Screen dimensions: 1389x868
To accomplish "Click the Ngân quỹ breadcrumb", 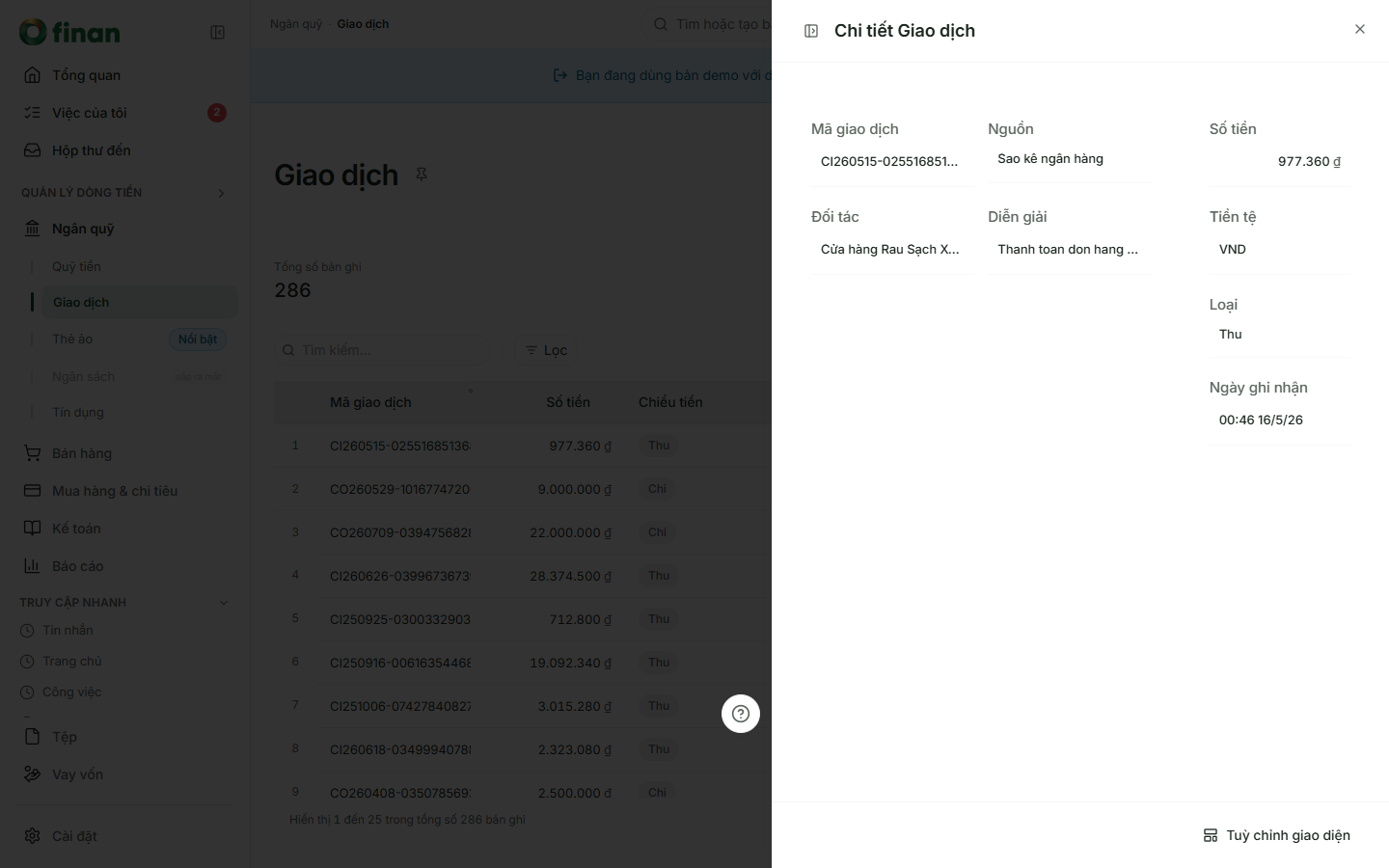I will (x=296, y=24).
